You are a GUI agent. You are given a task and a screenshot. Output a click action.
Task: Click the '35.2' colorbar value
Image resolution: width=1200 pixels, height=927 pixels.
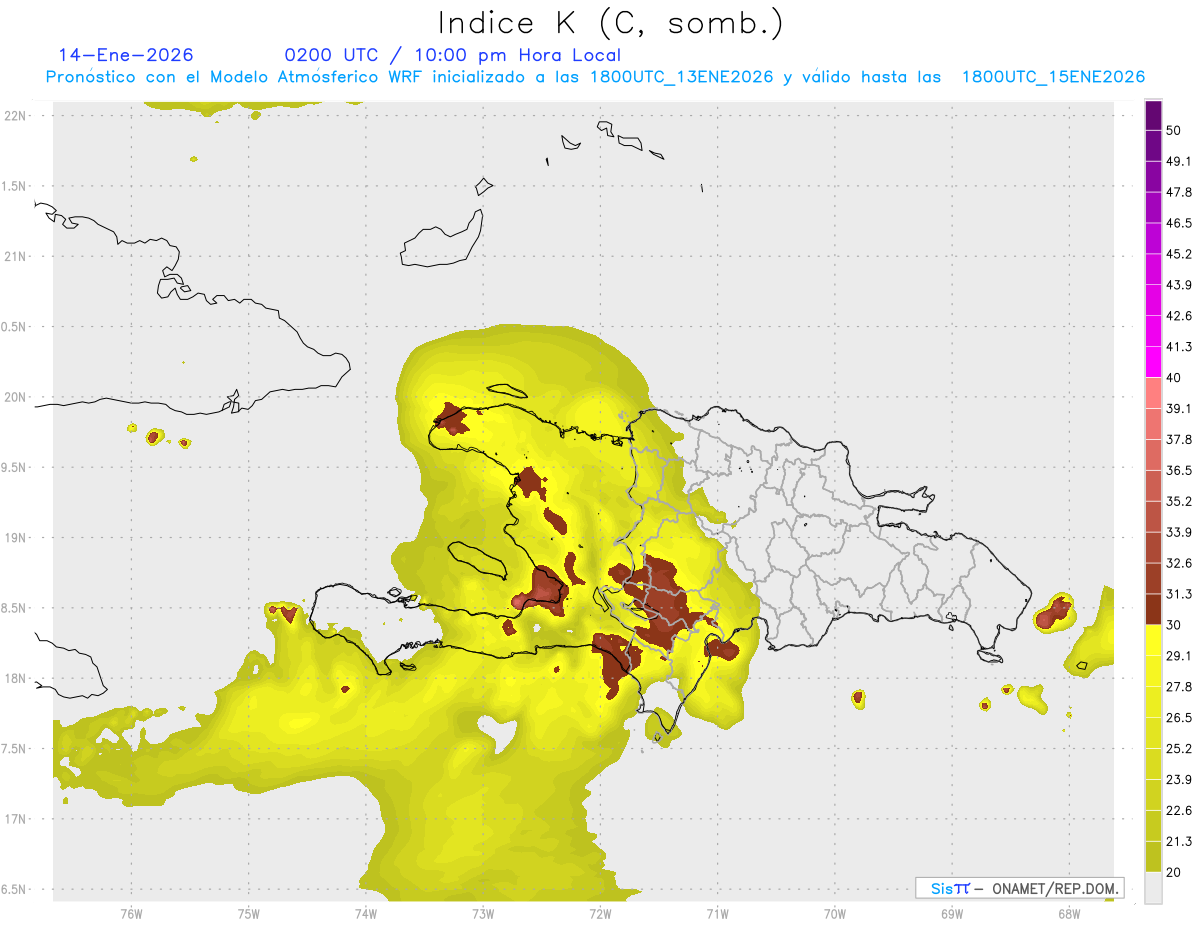pos(1179,501)
